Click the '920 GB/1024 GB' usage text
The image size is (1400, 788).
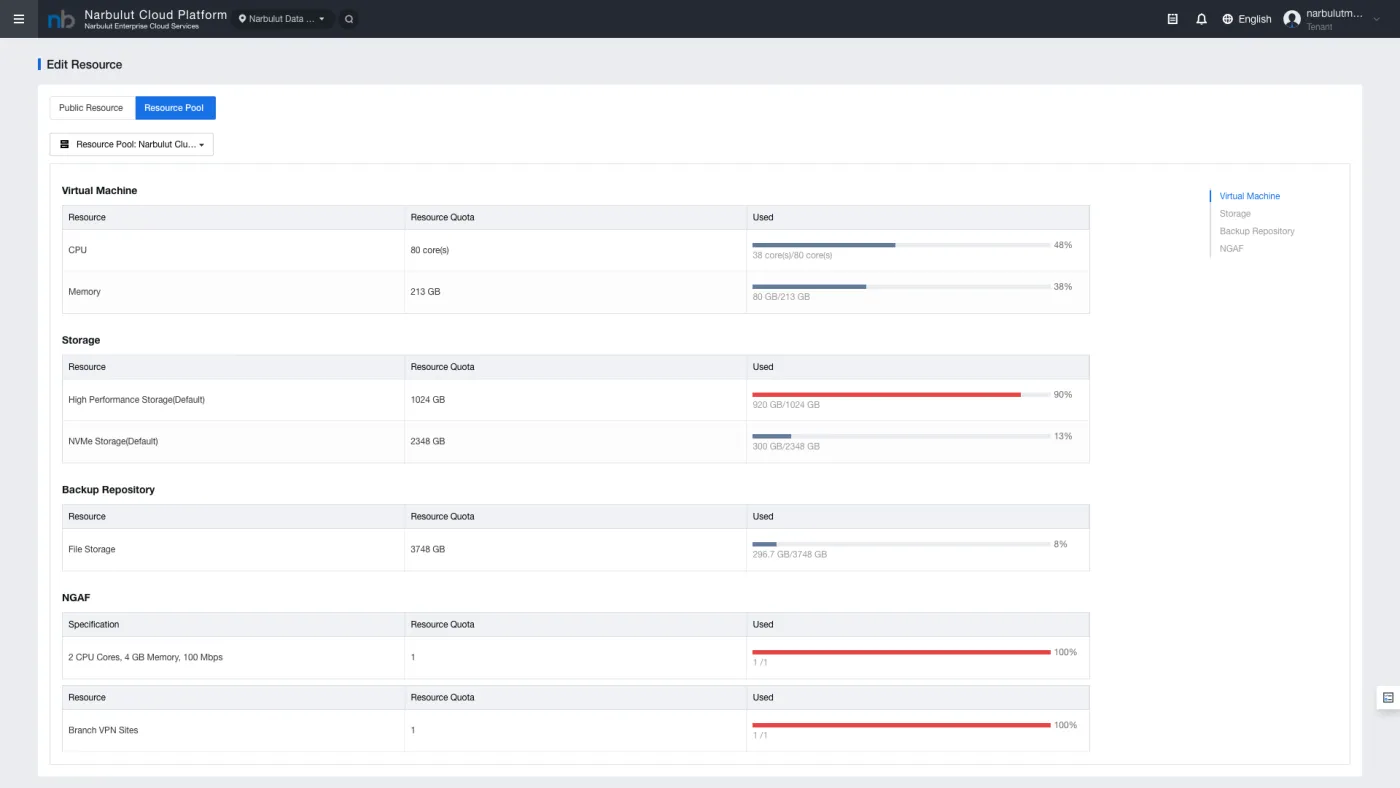[x=786, y=405]
